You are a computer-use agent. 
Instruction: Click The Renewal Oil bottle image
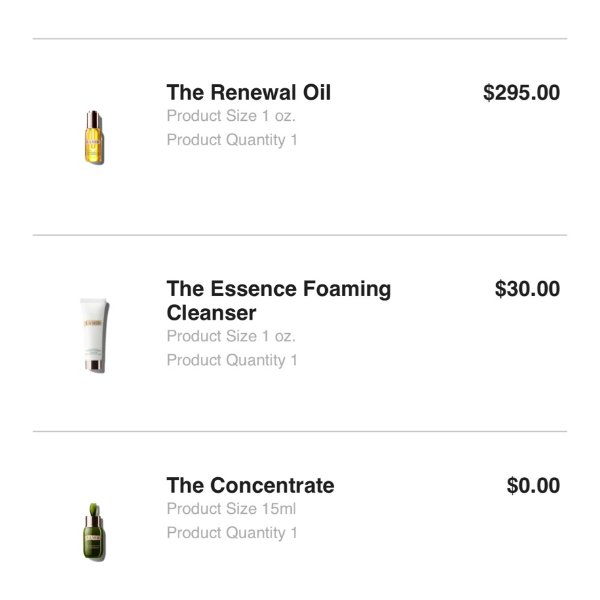(x=95, y=137)
